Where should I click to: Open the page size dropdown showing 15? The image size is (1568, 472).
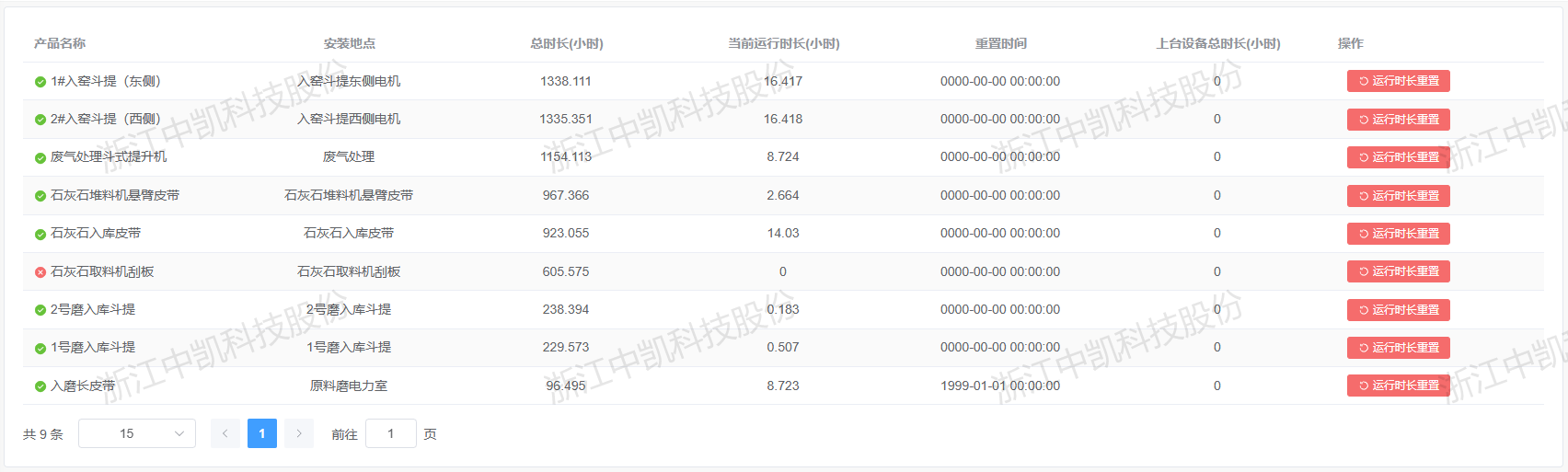point(137,433)
